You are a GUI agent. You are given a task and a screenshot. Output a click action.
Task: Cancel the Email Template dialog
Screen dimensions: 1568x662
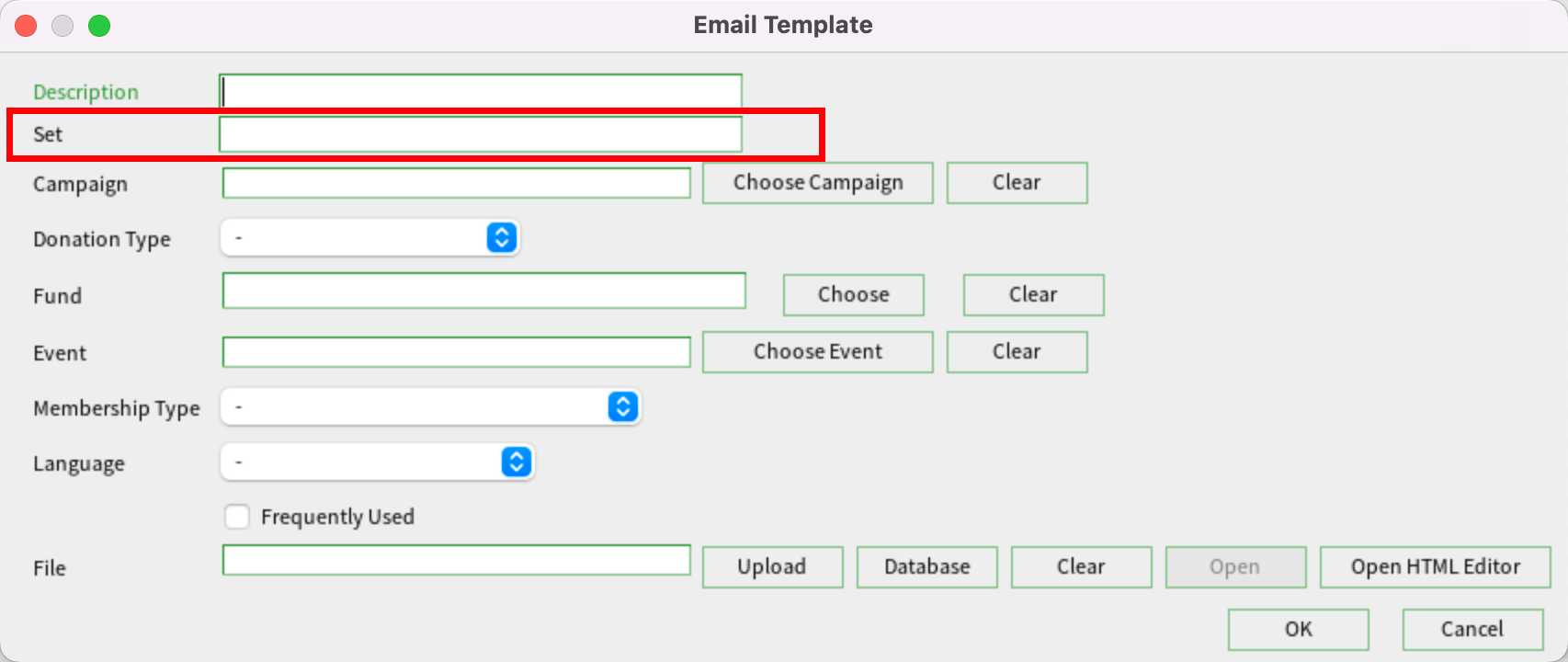(x=1471, y=629)
